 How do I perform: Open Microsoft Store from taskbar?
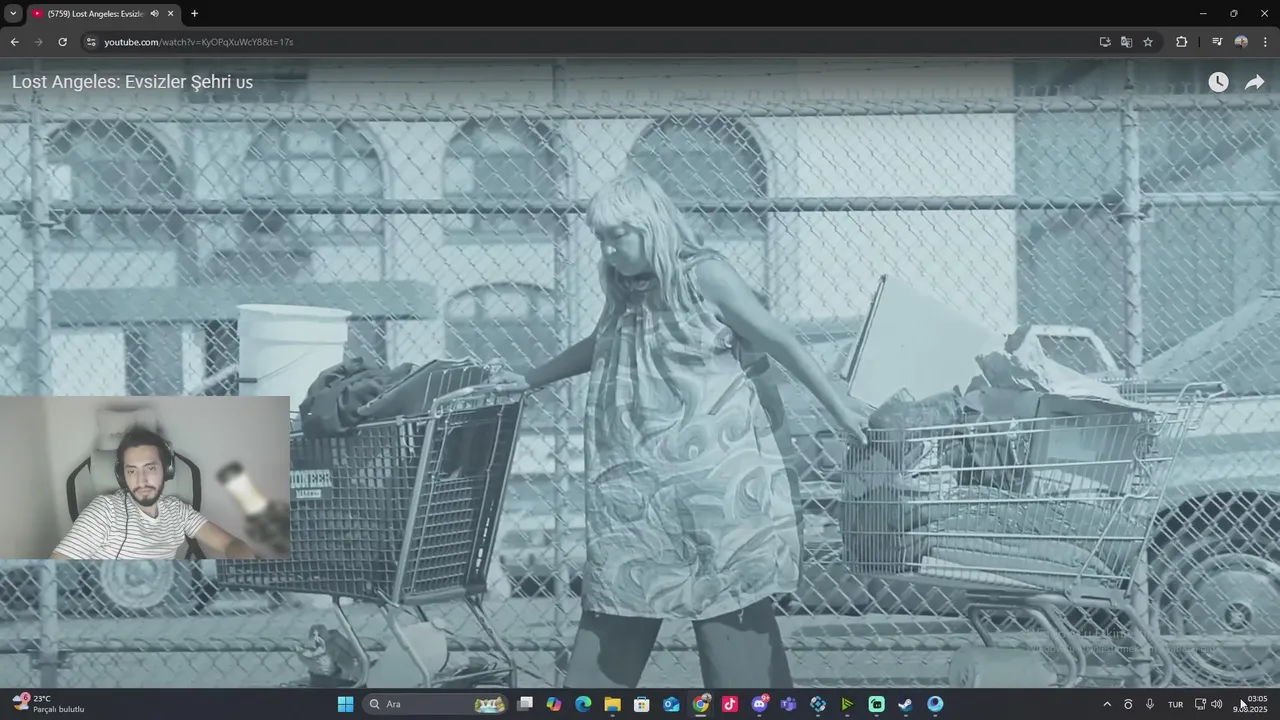(642, 704)
